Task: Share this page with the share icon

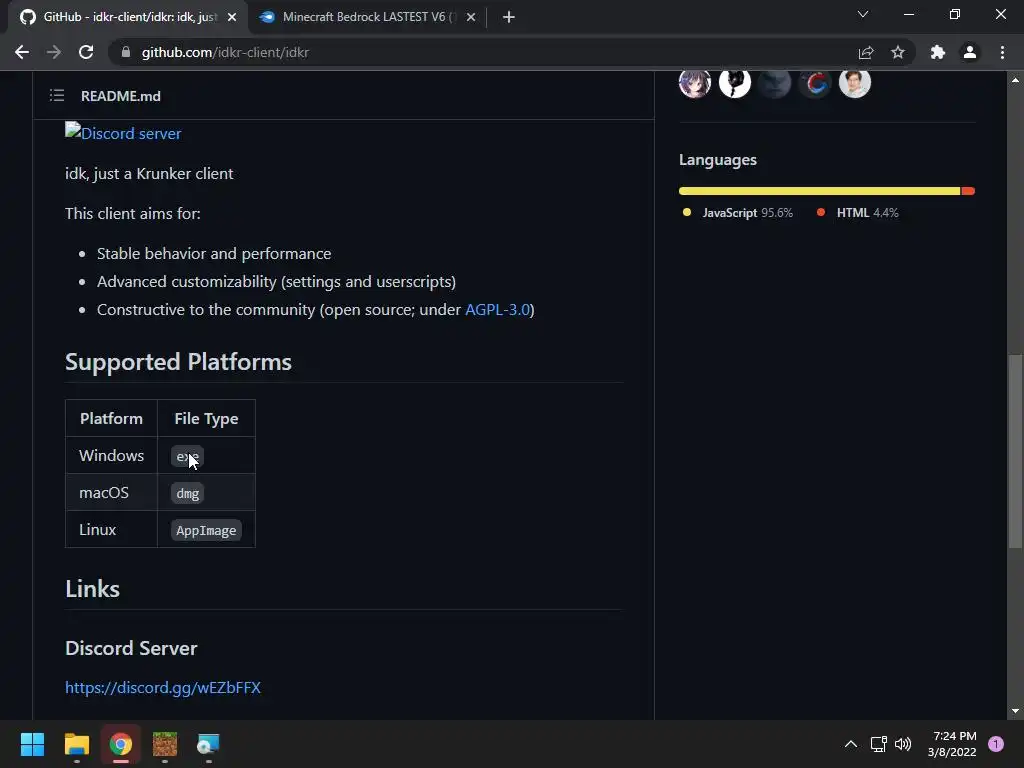Action: 866,52
